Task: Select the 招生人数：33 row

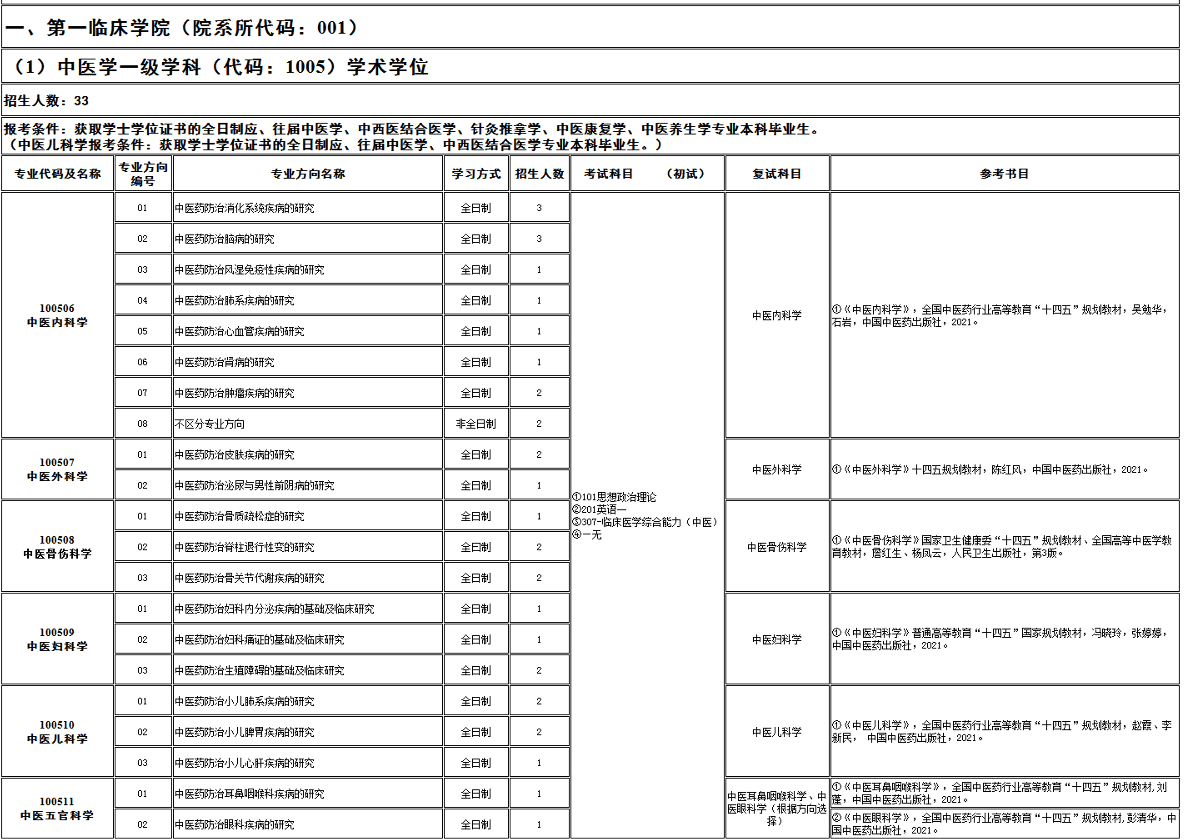Action: (x=47, y=100)
